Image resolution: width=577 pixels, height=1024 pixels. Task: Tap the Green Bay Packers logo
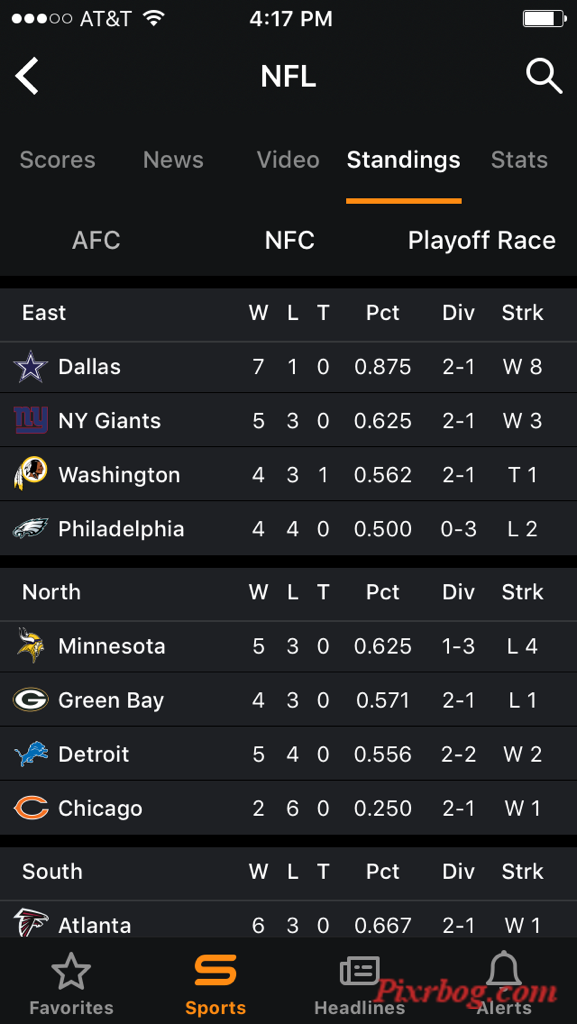(x=31, y=700)
